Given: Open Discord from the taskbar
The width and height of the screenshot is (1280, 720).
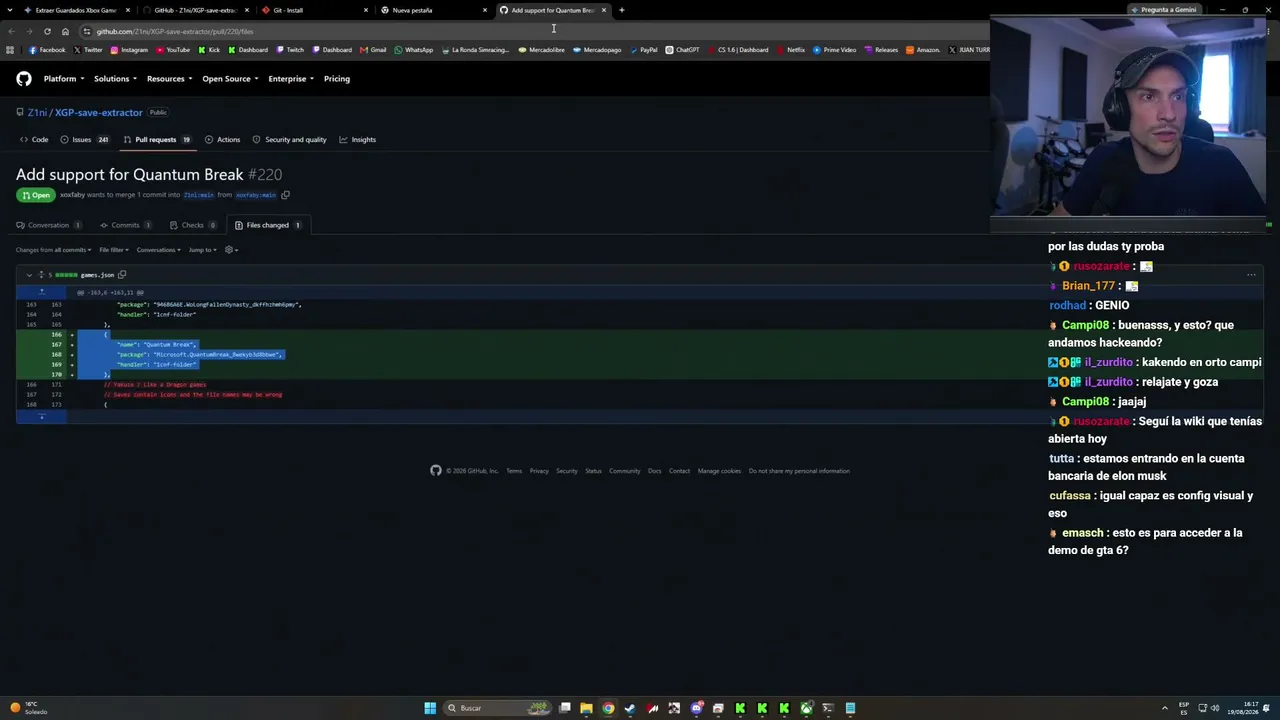Looking at the screenshot, I should 697,708.
